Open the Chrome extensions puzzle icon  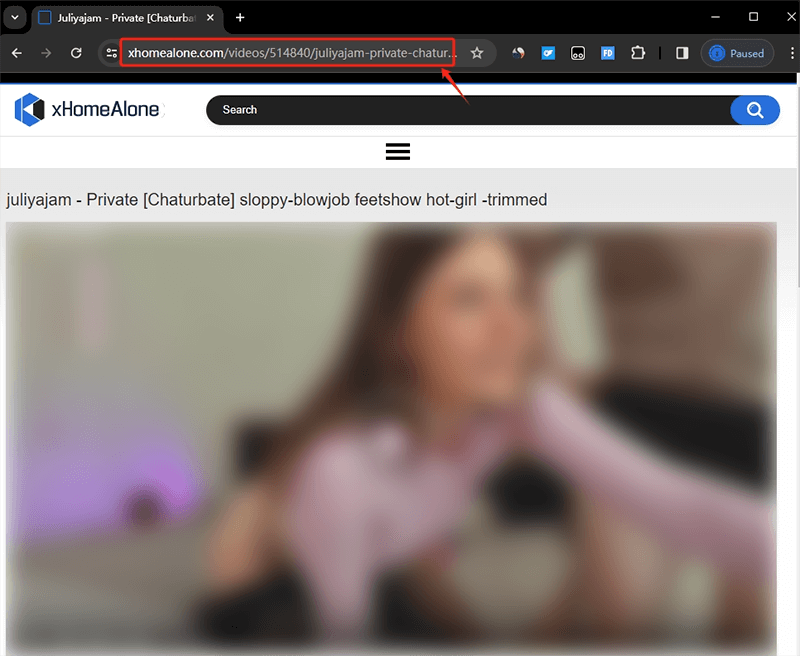(638, 53)
